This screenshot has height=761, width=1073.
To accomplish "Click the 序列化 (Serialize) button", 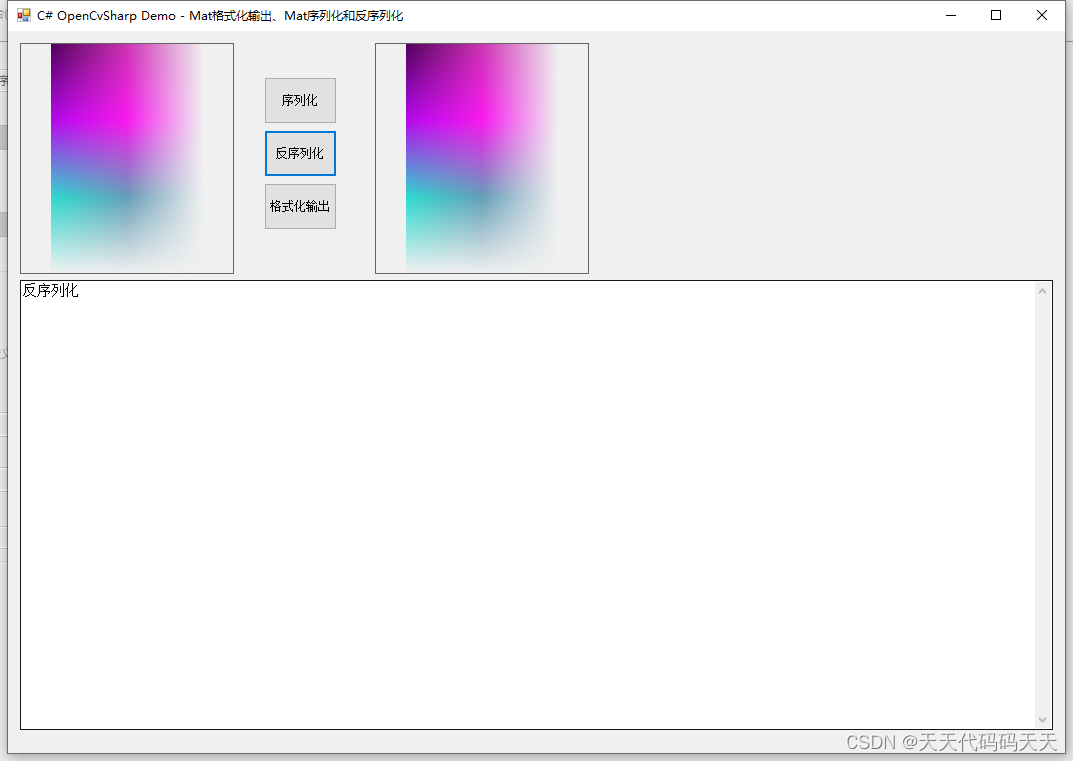I will pos(299,100).
